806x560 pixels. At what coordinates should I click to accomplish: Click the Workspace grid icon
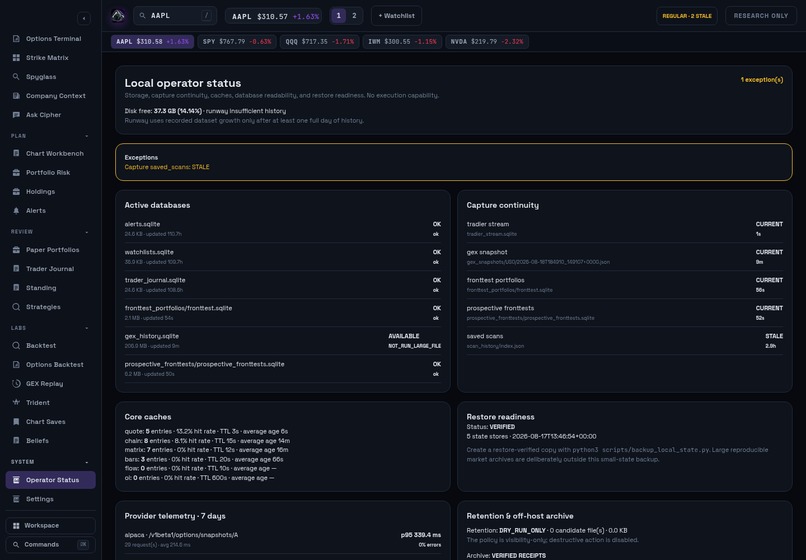tap(16, 526)
